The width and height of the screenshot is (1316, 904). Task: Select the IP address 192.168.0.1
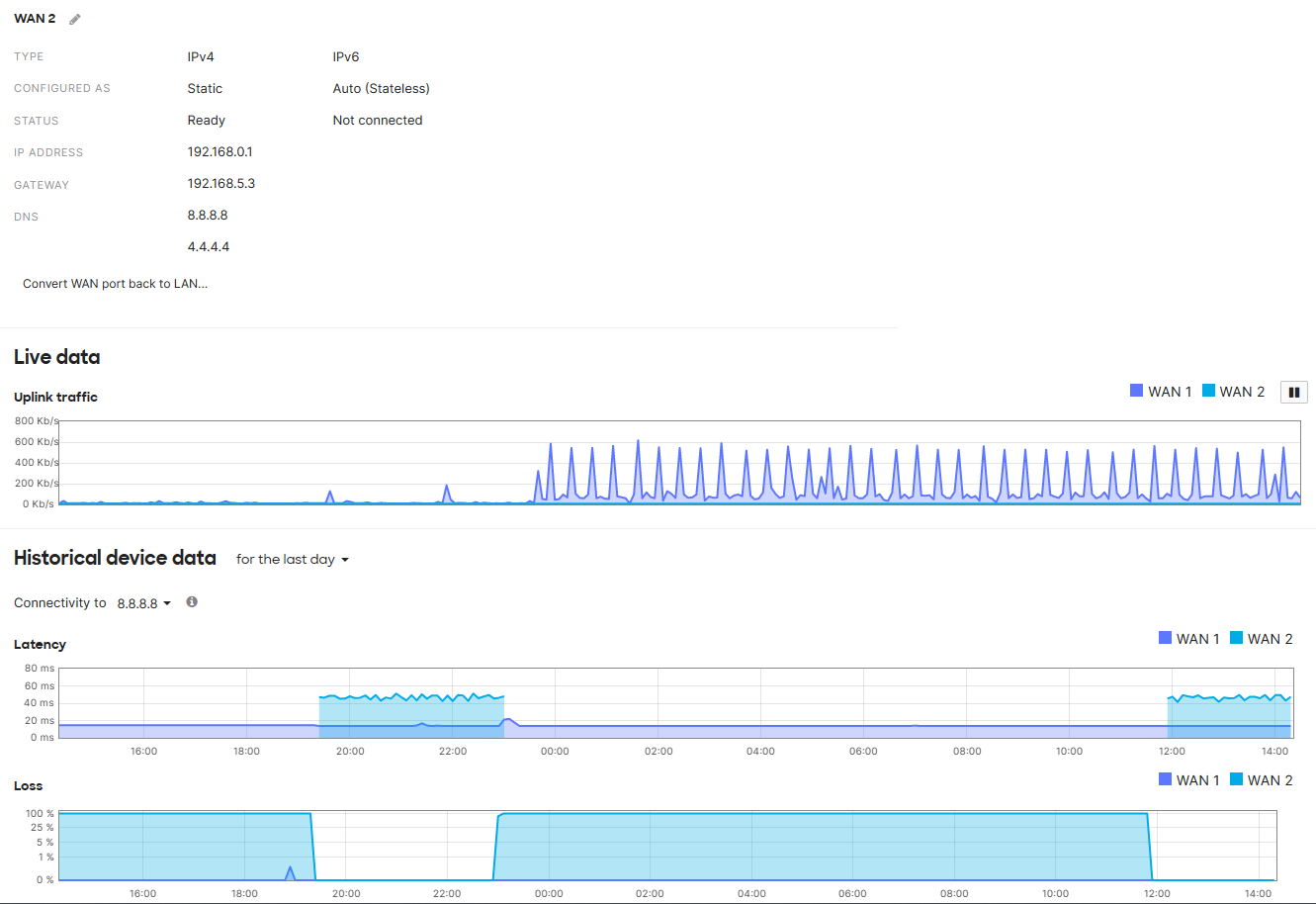click(x=219, y=151)
